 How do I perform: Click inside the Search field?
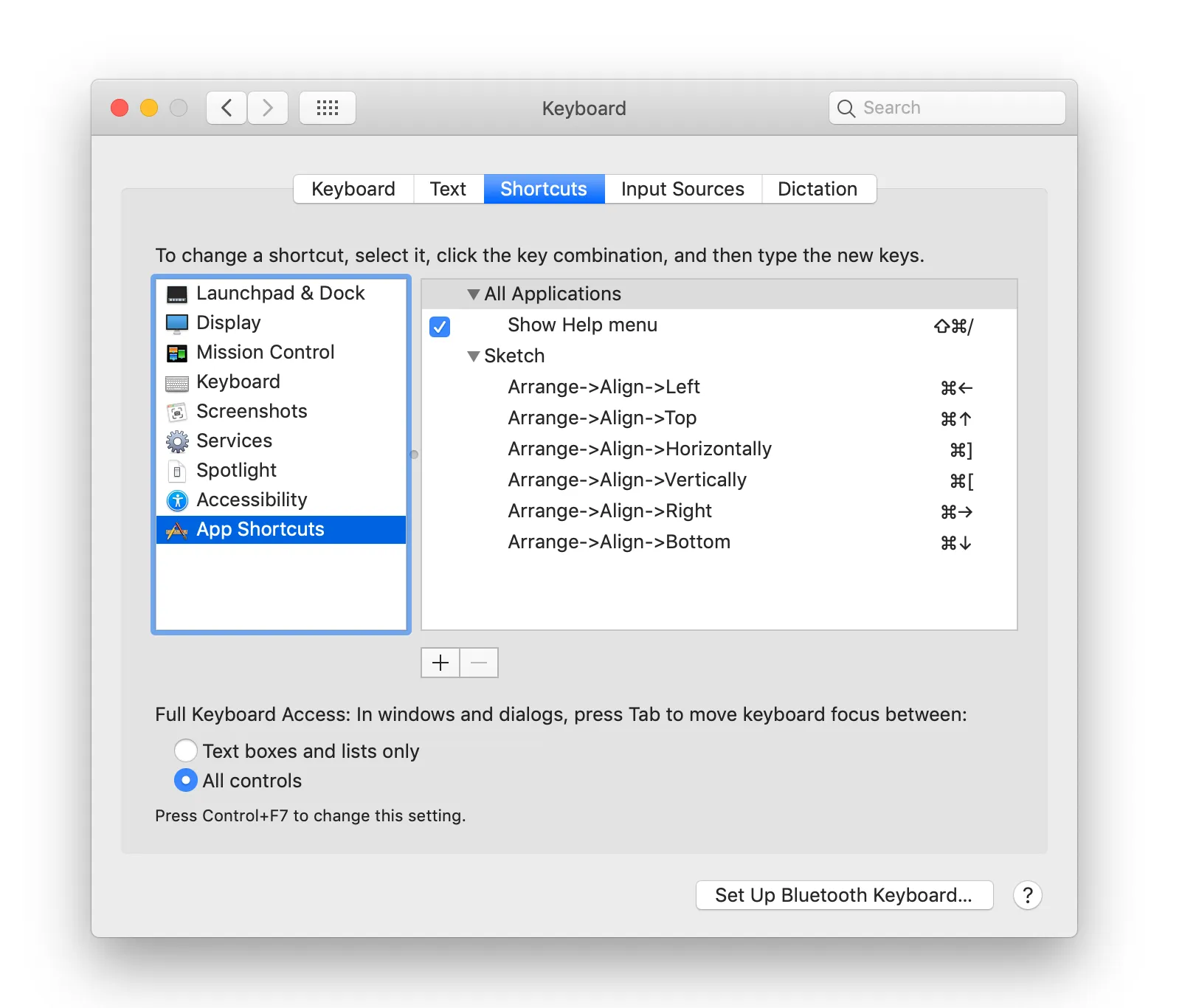coord(946,107)
